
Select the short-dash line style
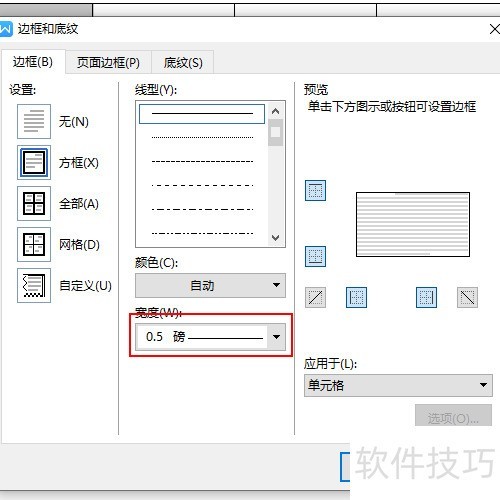point(202,162)
